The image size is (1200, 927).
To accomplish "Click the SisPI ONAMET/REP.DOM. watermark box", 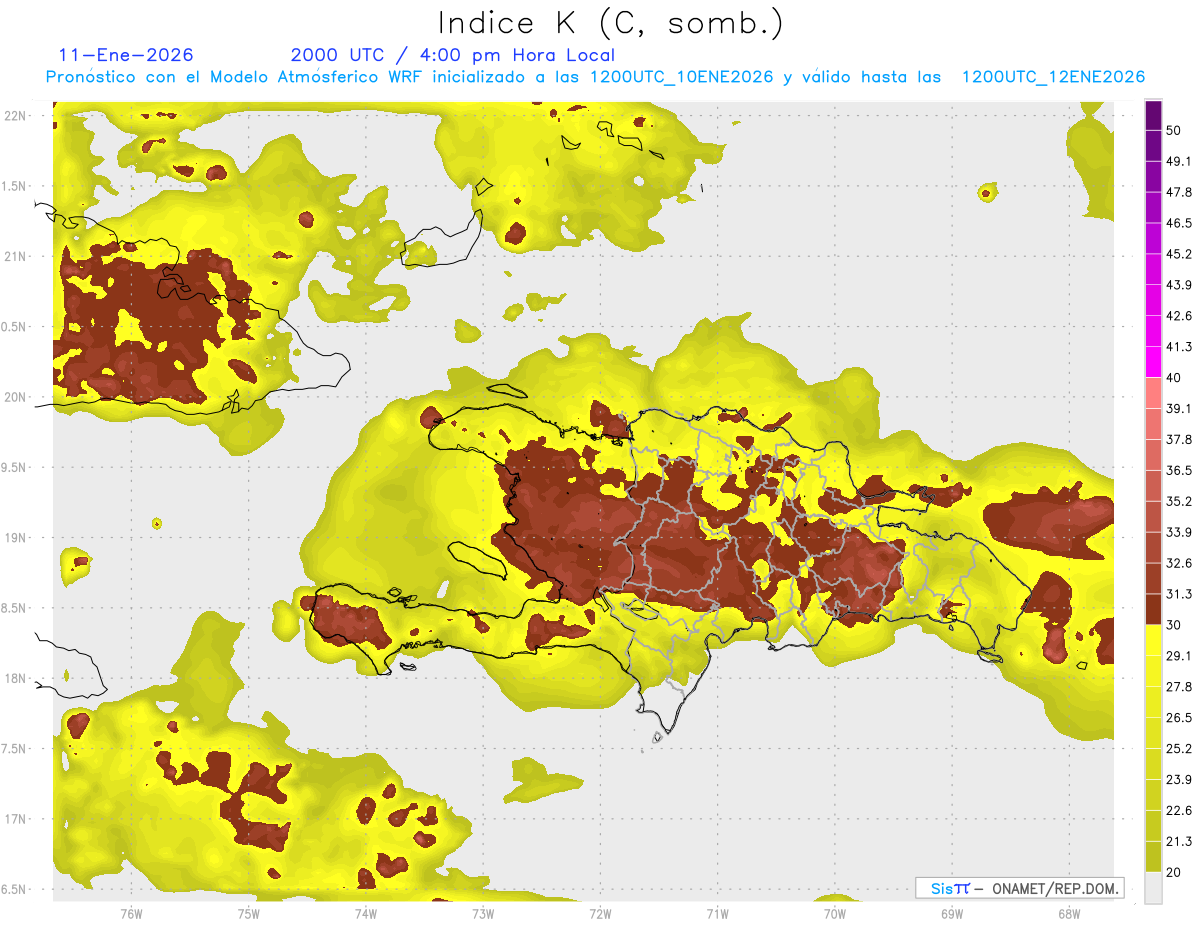I will click(1019, 888).
